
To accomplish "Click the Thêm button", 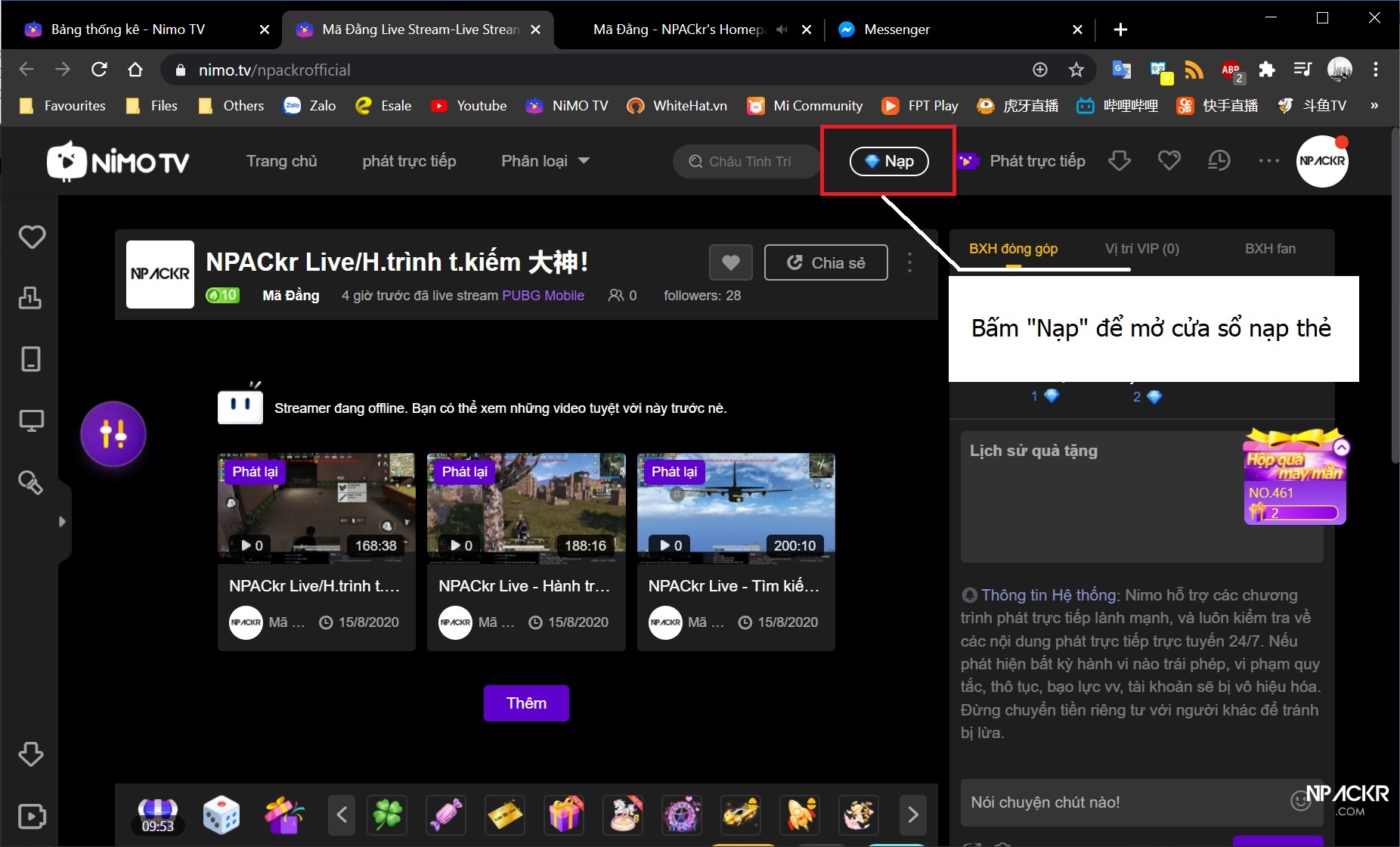I will point(526,703).
